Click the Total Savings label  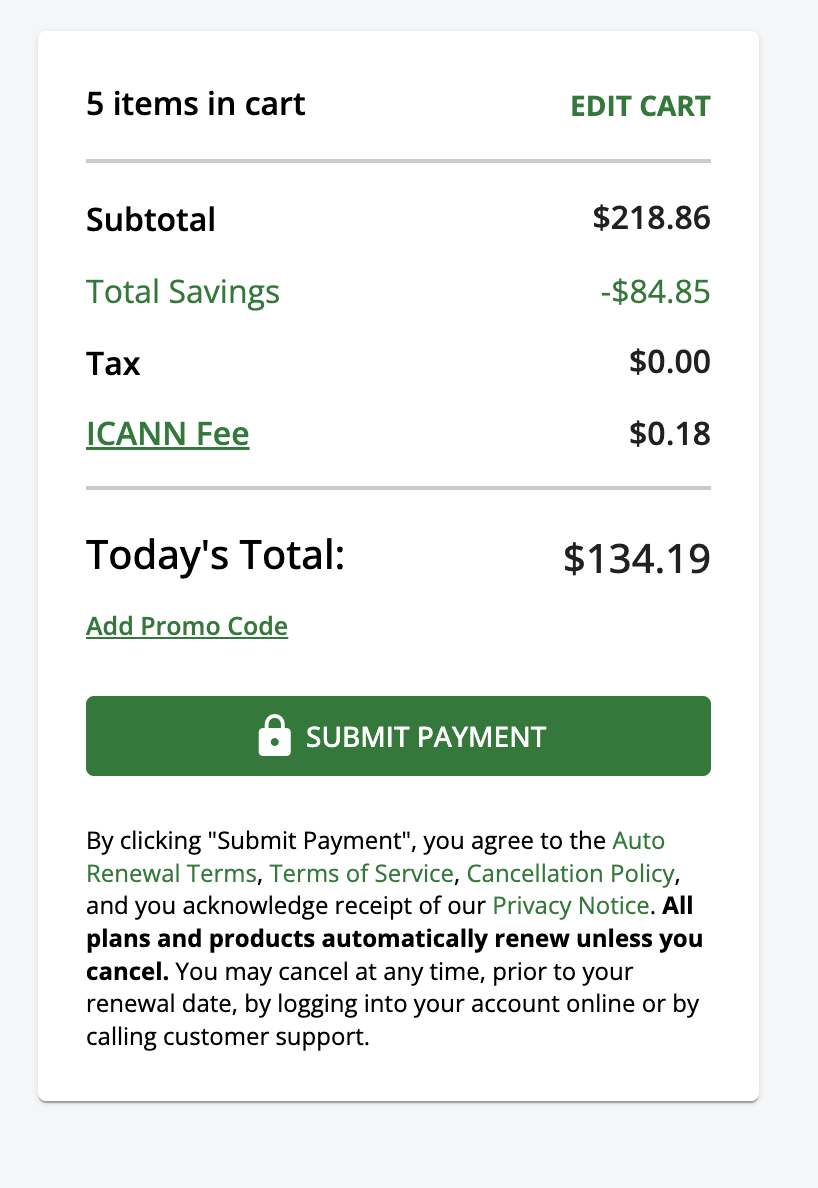[183, 292]
